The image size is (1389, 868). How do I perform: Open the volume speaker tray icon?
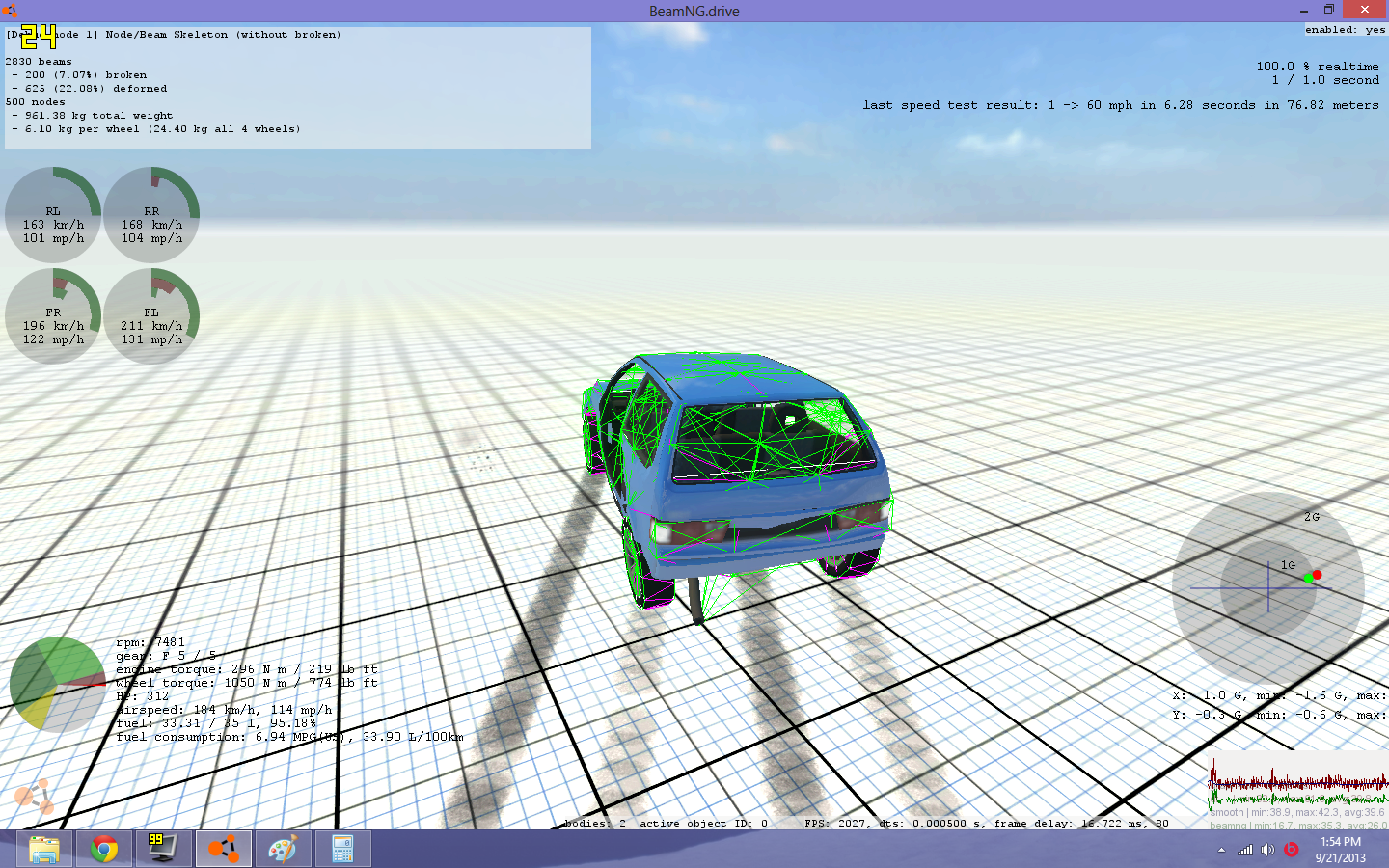[1267, 850]
